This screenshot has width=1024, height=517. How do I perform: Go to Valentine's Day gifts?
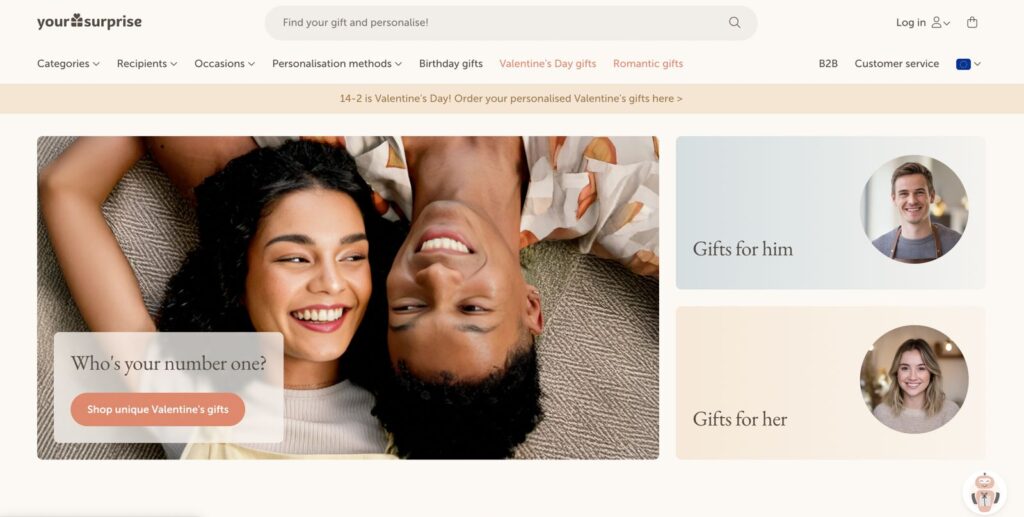click(x=548, y=63)
